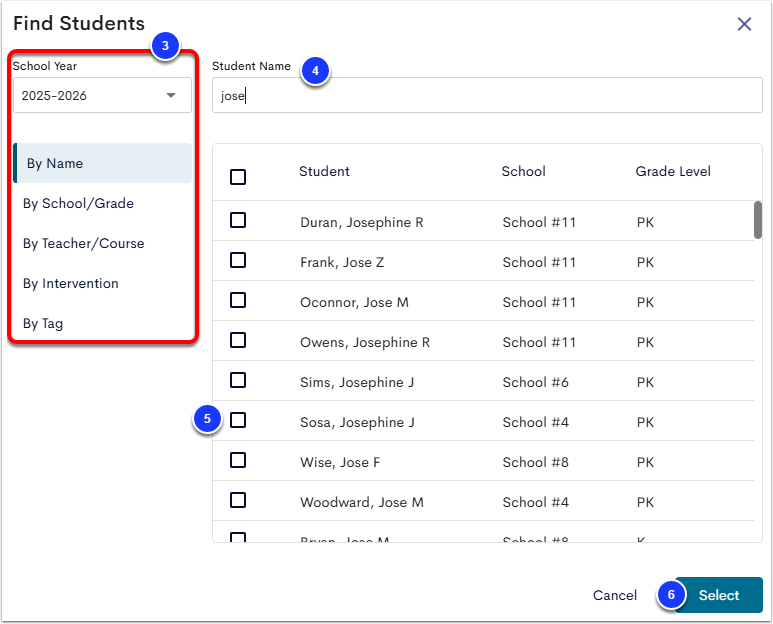The image size is (773, 624).
Task: Check the box for Sosa, Josephine J
Action: coord(238,420)
